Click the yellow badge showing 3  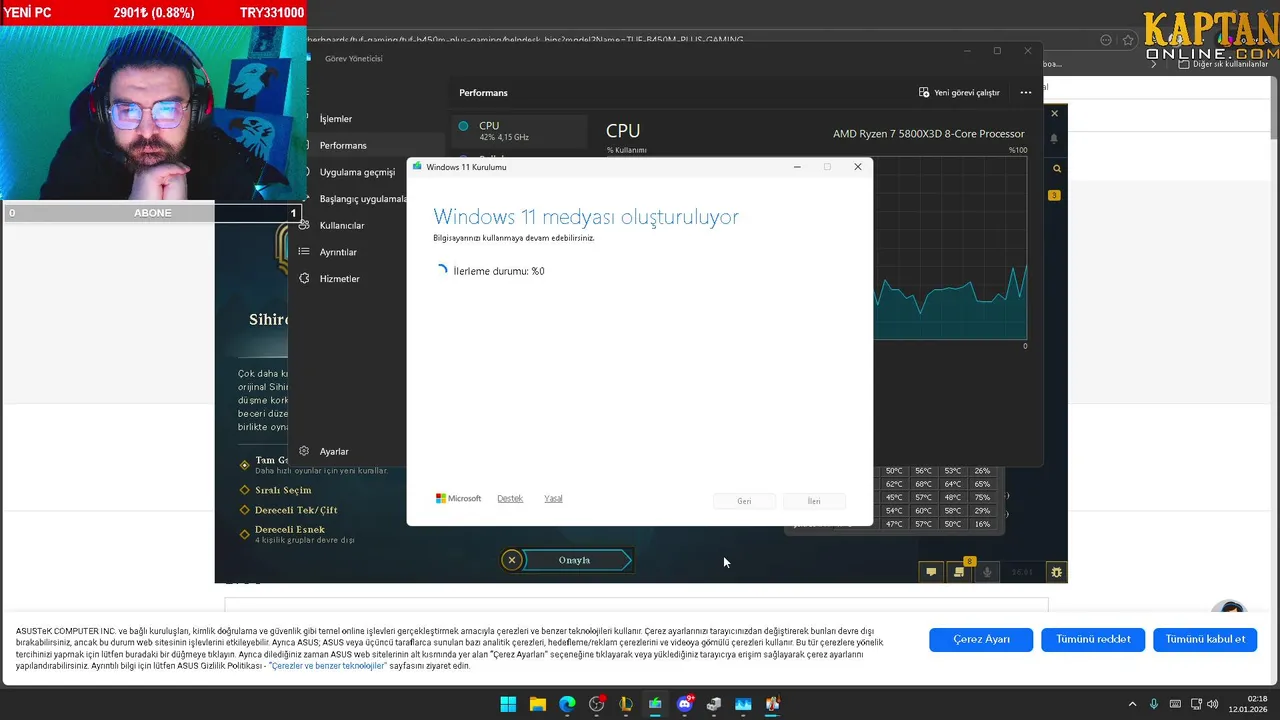tap(1054, 195)
